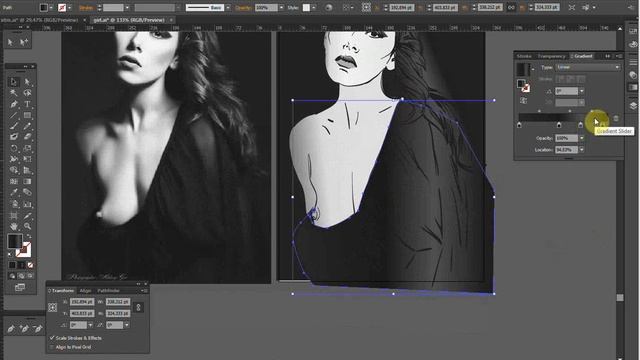Screen dimensions: 640x360
Task: Select the Eraser tool
Action: click(27, 137)
